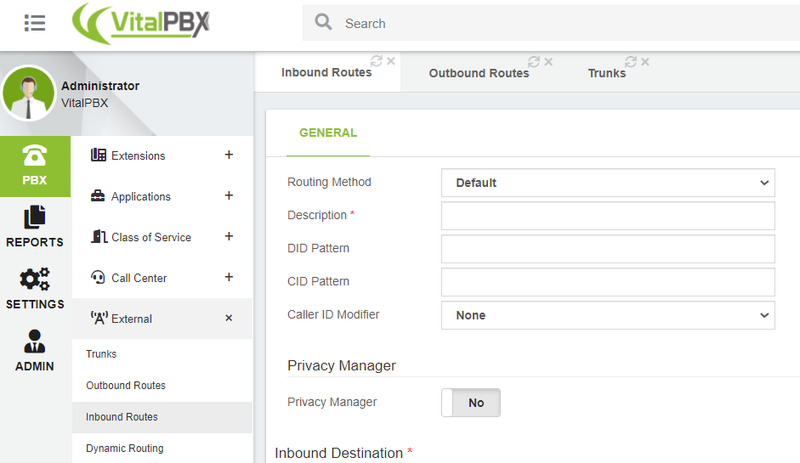Open the ADMIN user icon
This screenshot has height=463, width=800.
[35, 341]
